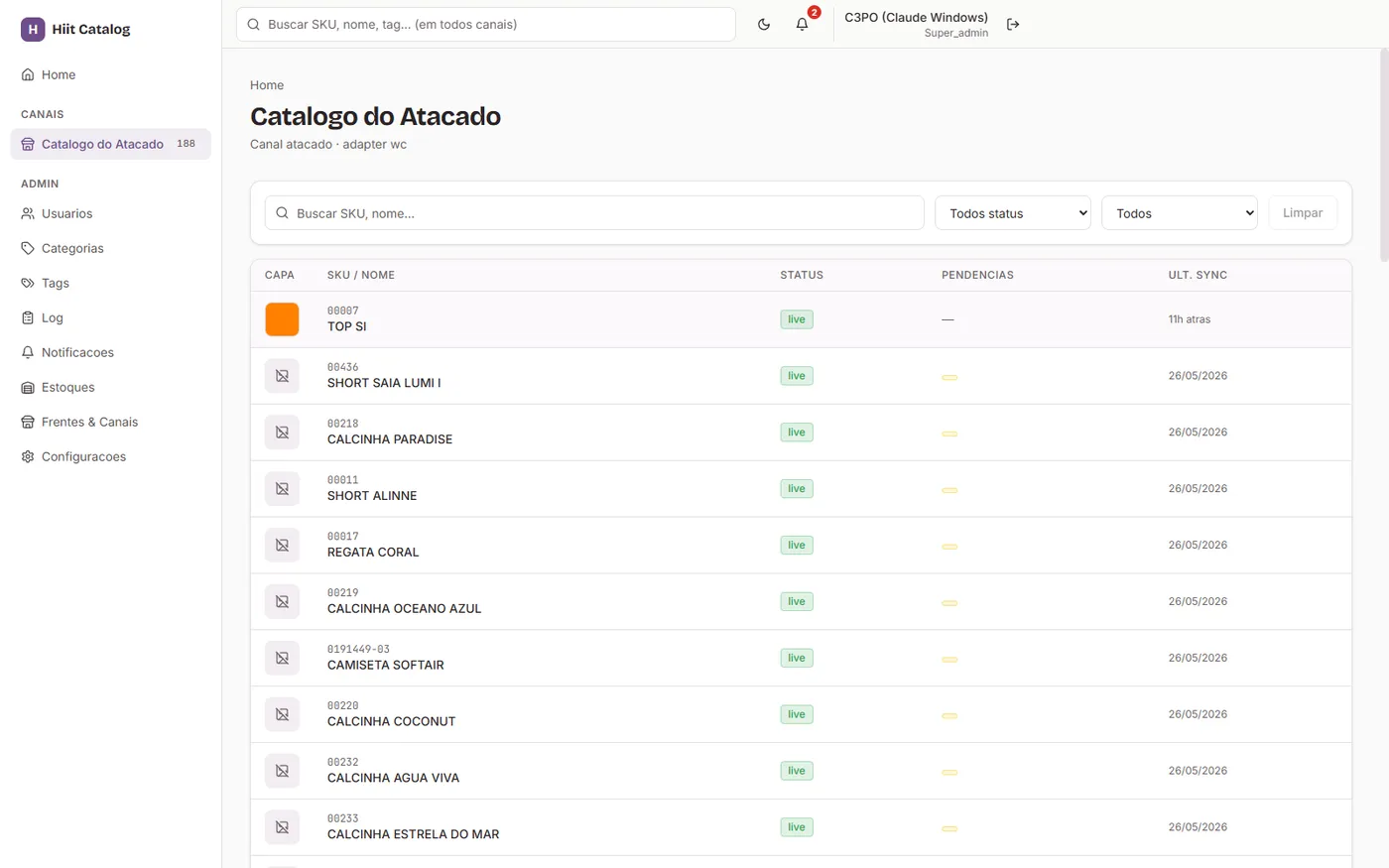Focus the catalog Buscar SKU, nome field
Image resolution: width=1389 pixels, height=868 pixels.
594,213
